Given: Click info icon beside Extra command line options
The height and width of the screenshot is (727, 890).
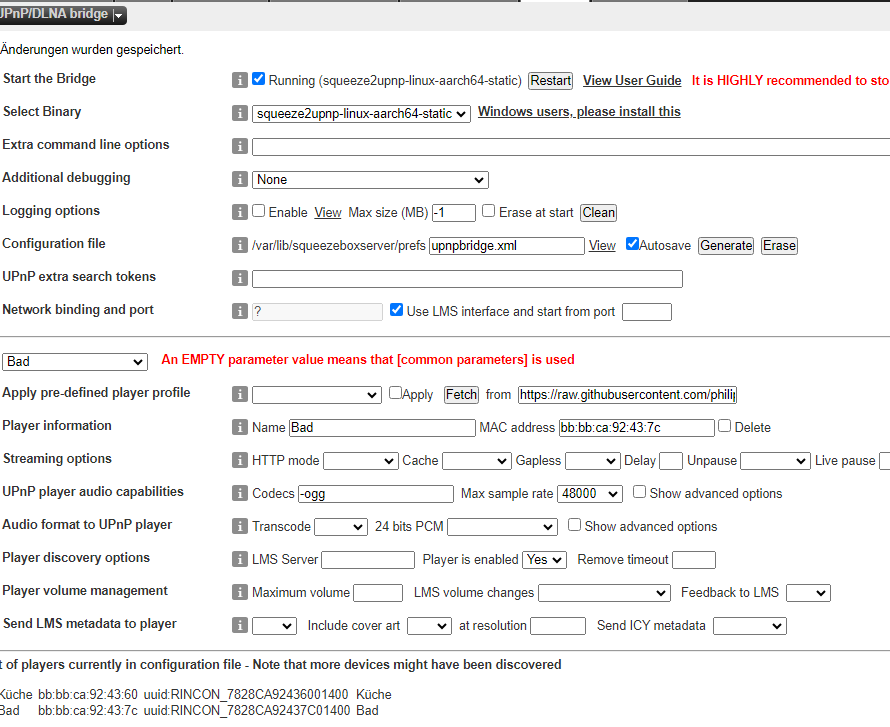Looking at the screenshot, I should (x=240, y=146).
